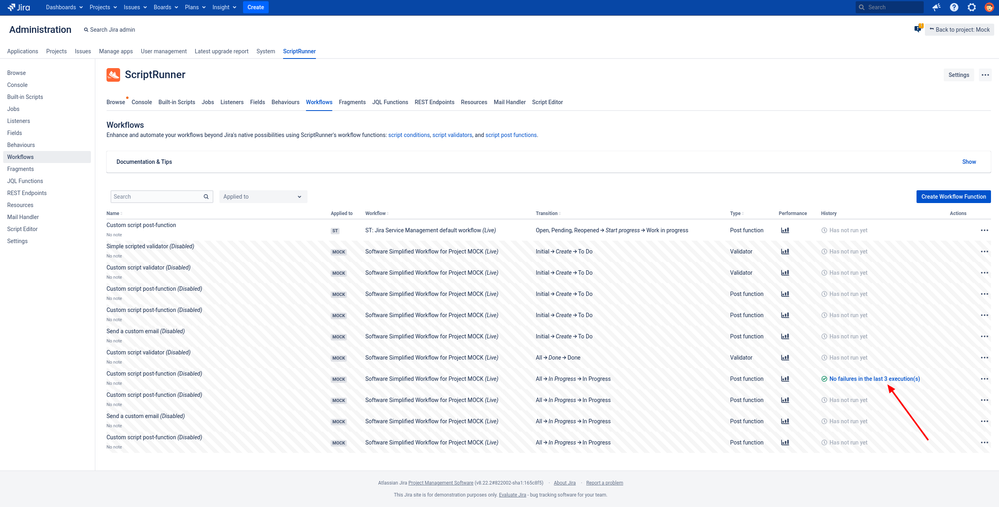Open the JQL Functions tab
The height and width of the screenshot is (507, 999).
390,102
